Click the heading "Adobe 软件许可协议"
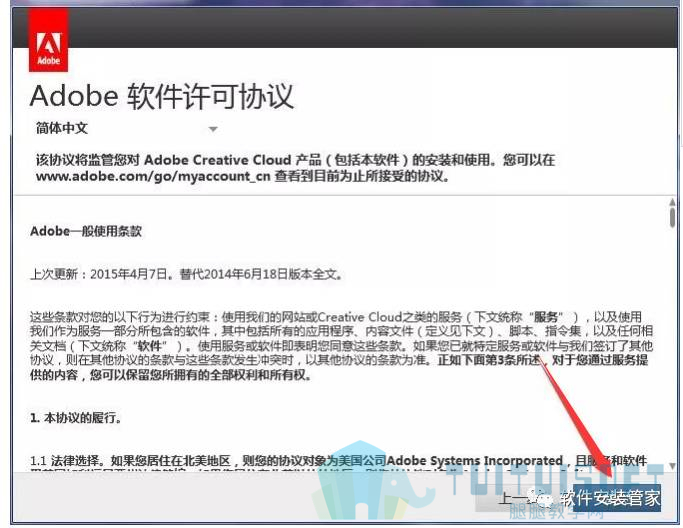The width and height of the screenshot is (683, 528). 162,96
